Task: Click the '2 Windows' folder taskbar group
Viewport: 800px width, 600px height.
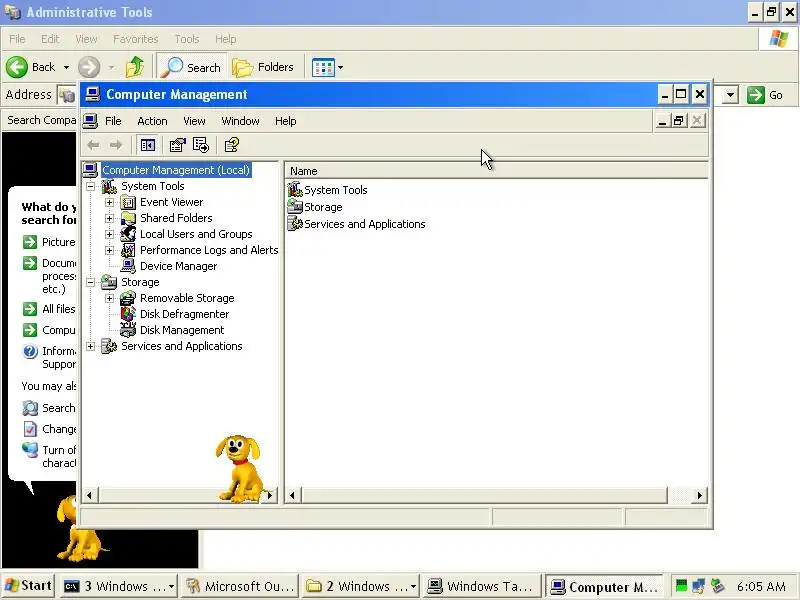Action: click(x=361, y=586)
